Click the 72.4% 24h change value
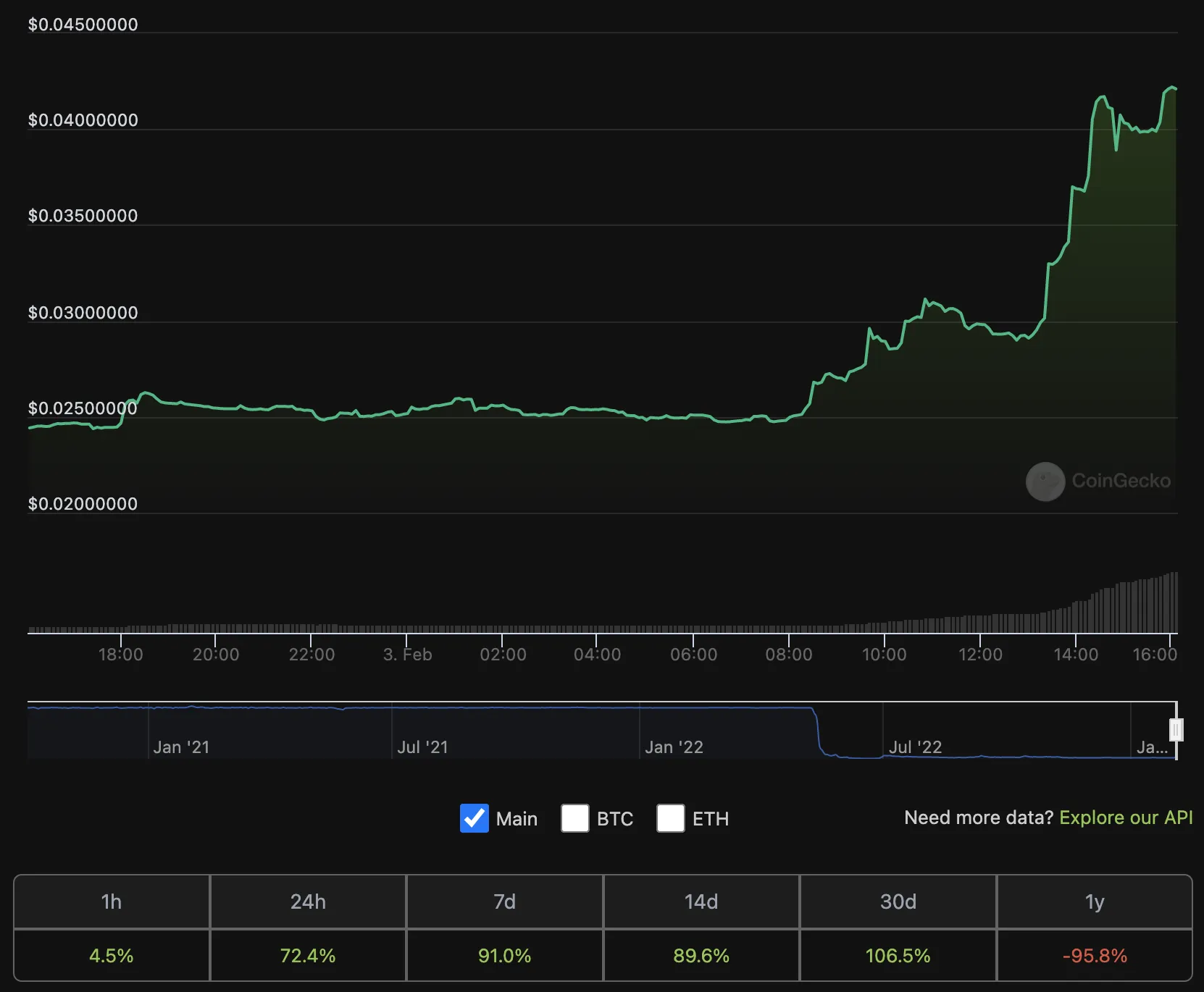 (x=308, y=956)
